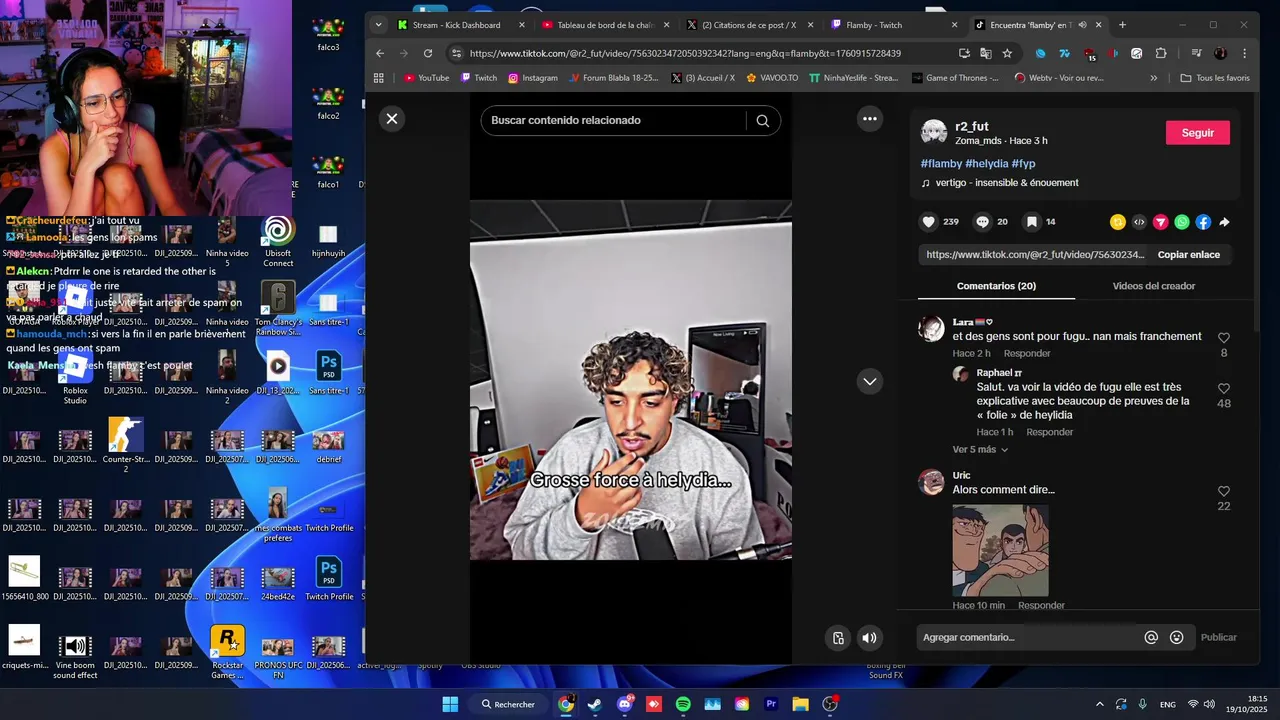Like Lara's comment with heart

[x=1224, y=338]
